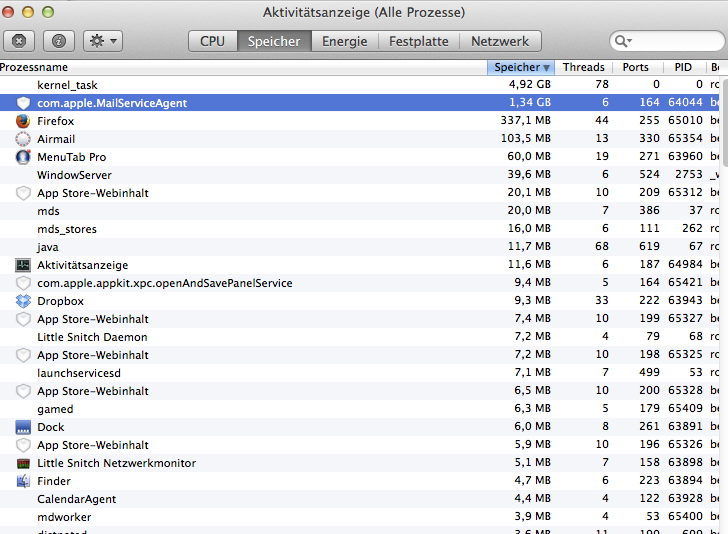Click the com.apple.MailServiceAgent shield icon
The height and width of the screenshot is (534, 728).
tap(23, 103)
